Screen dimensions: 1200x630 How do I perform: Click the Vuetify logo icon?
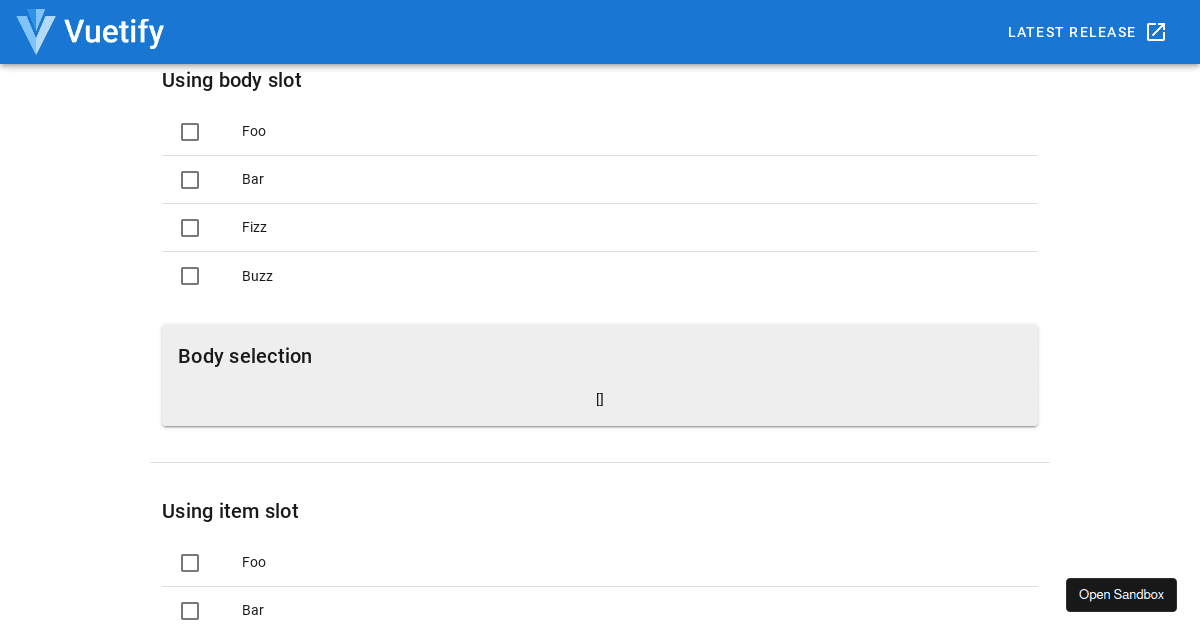point(36,31)
